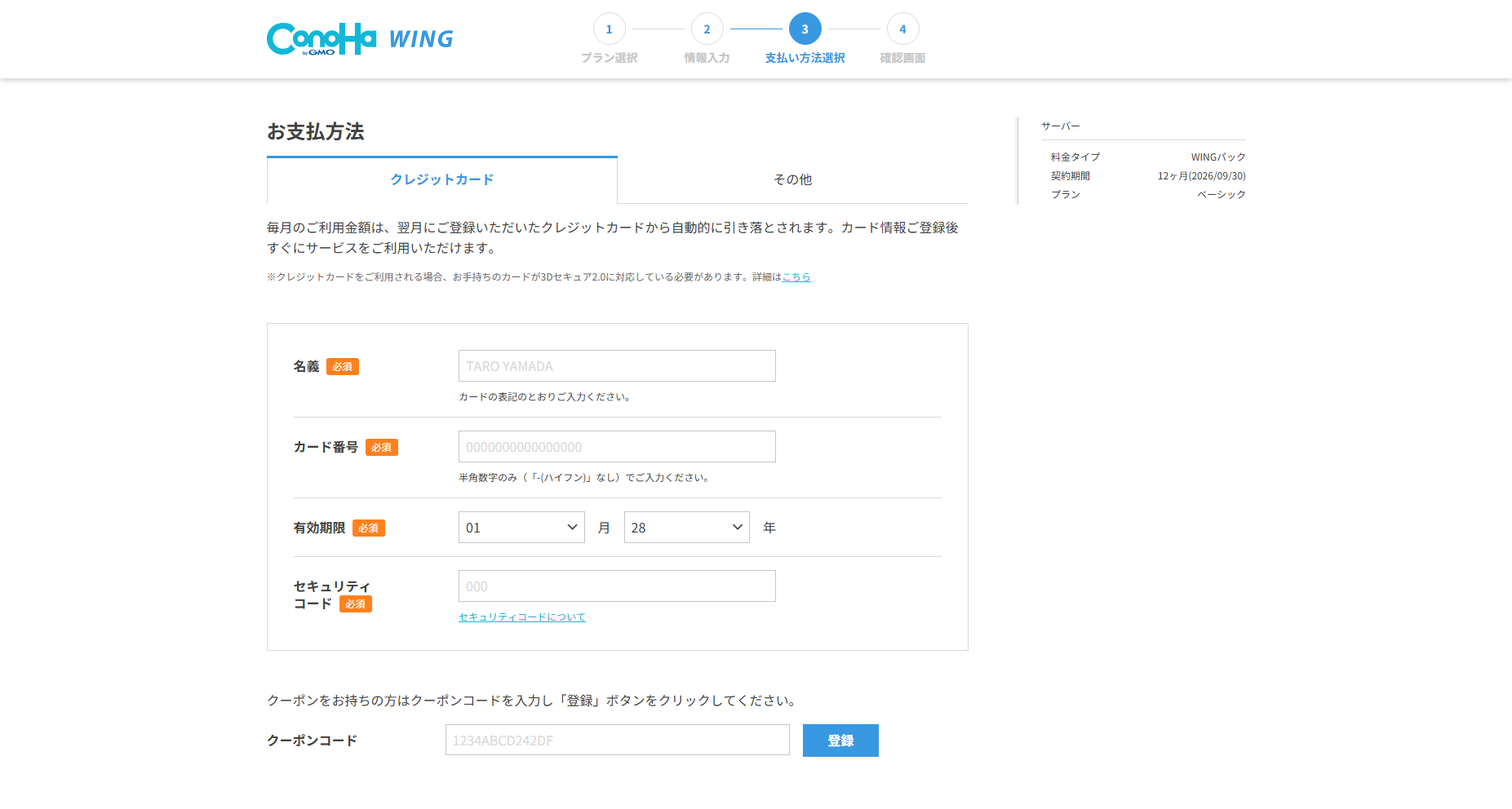Select the クレジットカード tab

pos(441,179)
